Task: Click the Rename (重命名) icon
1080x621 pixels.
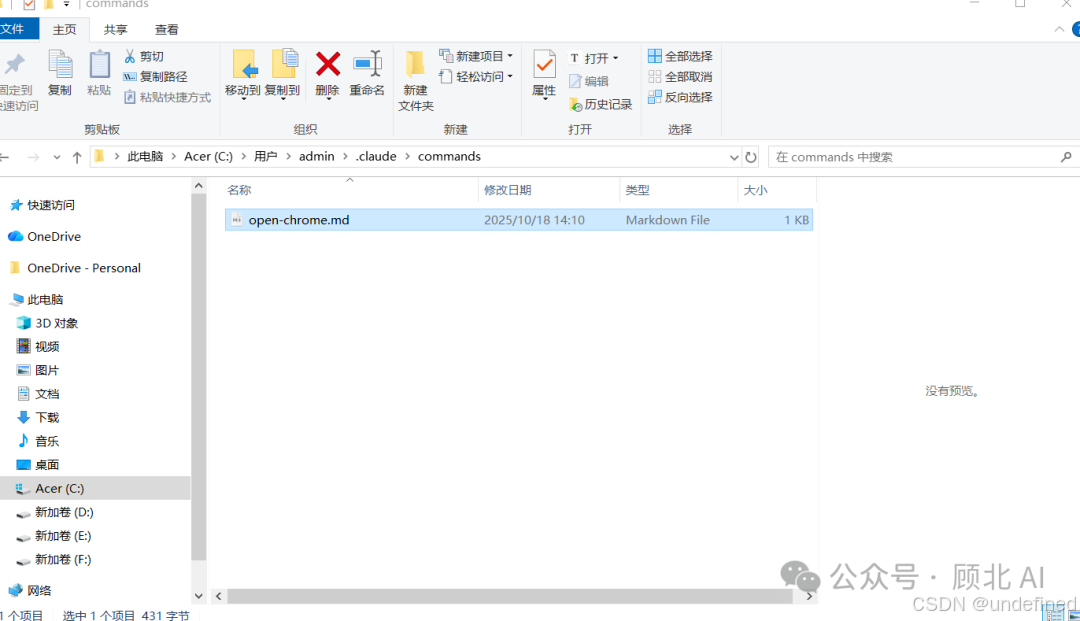Action: pyautogui.click(x=367, y=65)
